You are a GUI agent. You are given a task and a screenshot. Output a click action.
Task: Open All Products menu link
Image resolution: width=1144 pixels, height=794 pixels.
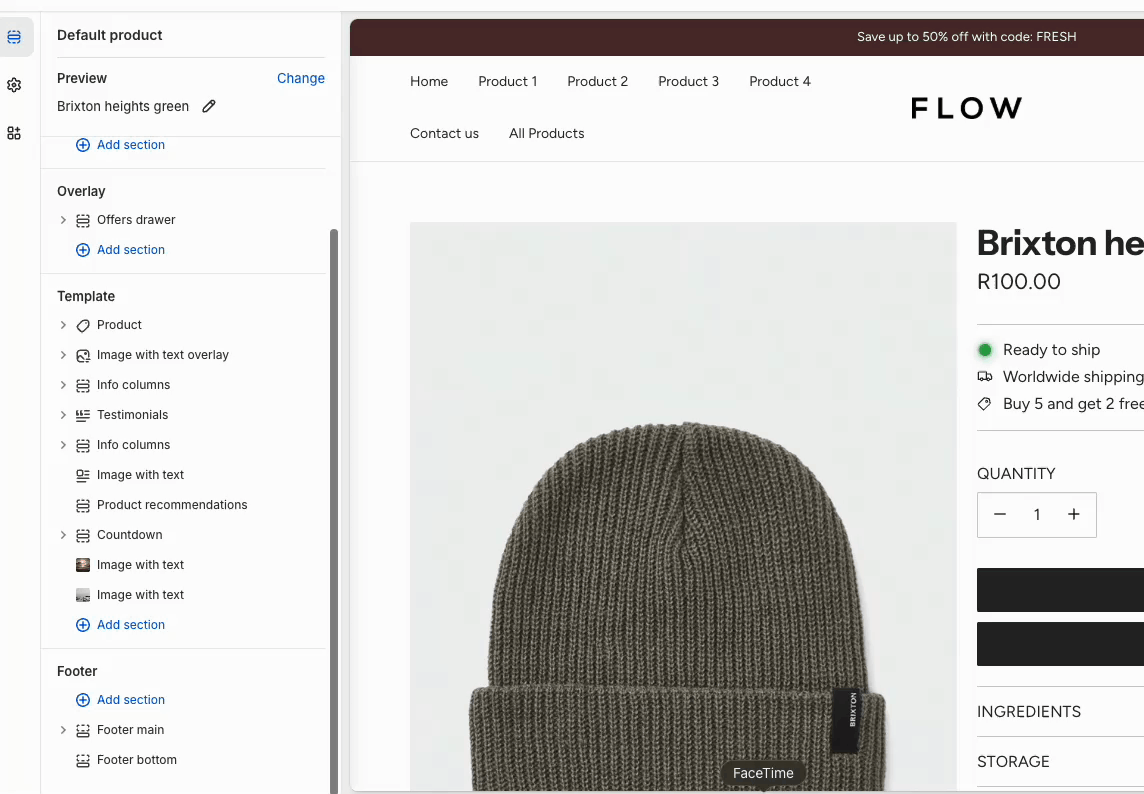tap(546, 134)
